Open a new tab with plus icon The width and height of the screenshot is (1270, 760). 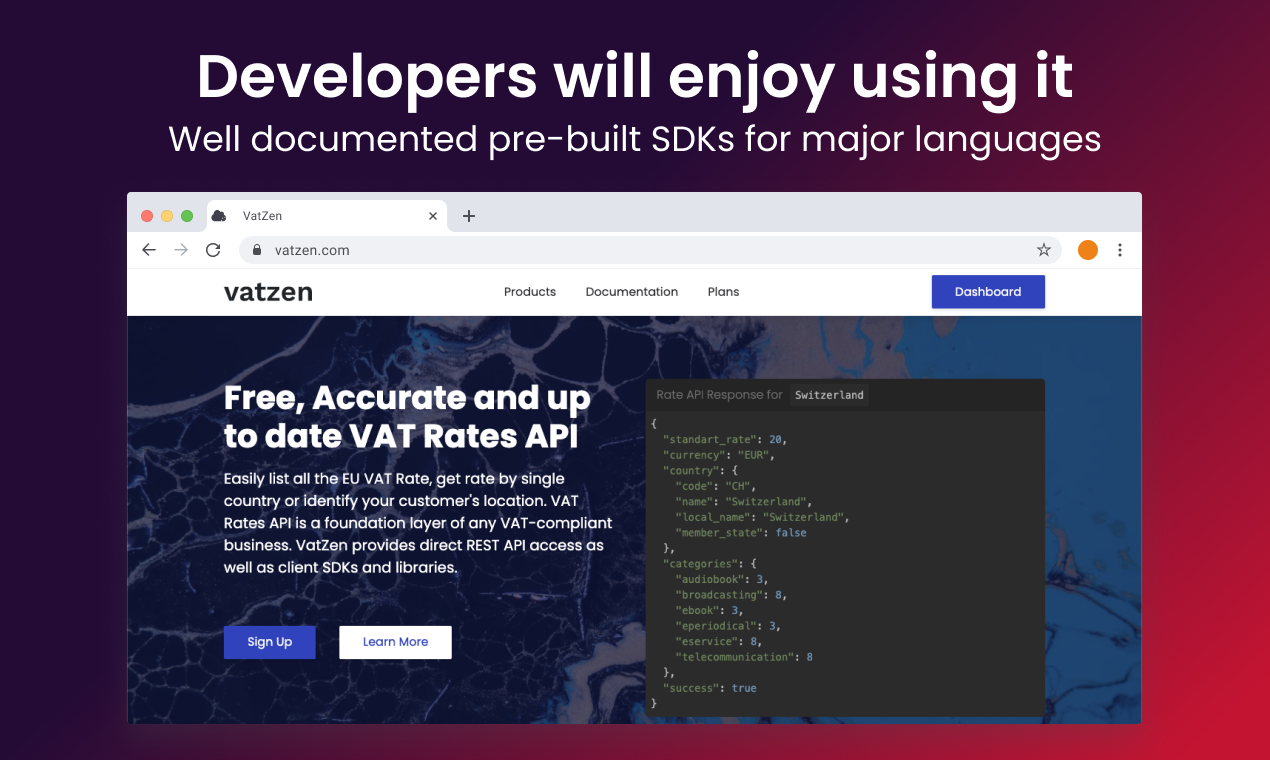[469, 216]
